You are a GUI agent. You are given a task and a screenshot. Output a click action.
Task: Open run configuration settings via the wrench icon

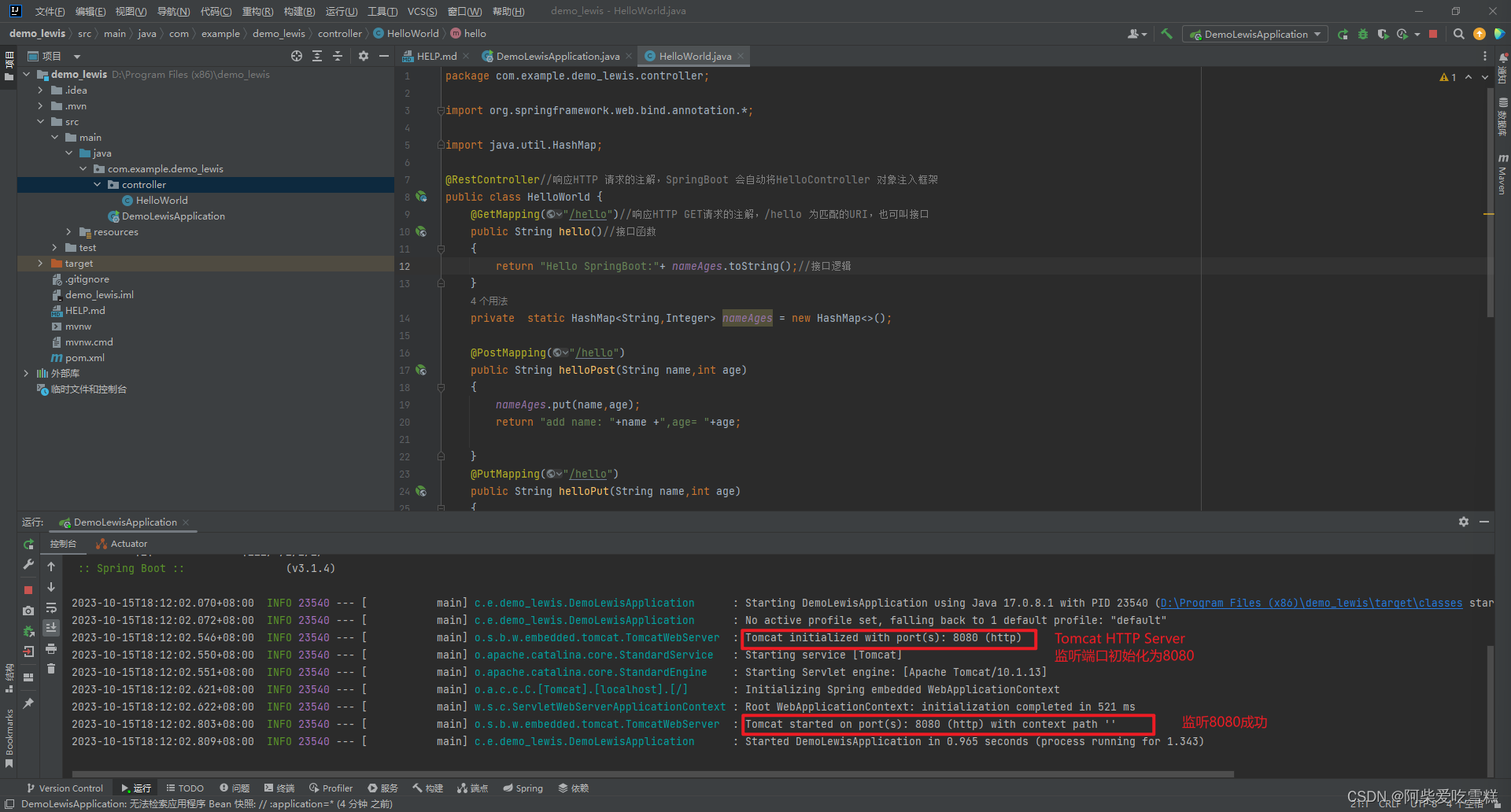tap(28, 564)
